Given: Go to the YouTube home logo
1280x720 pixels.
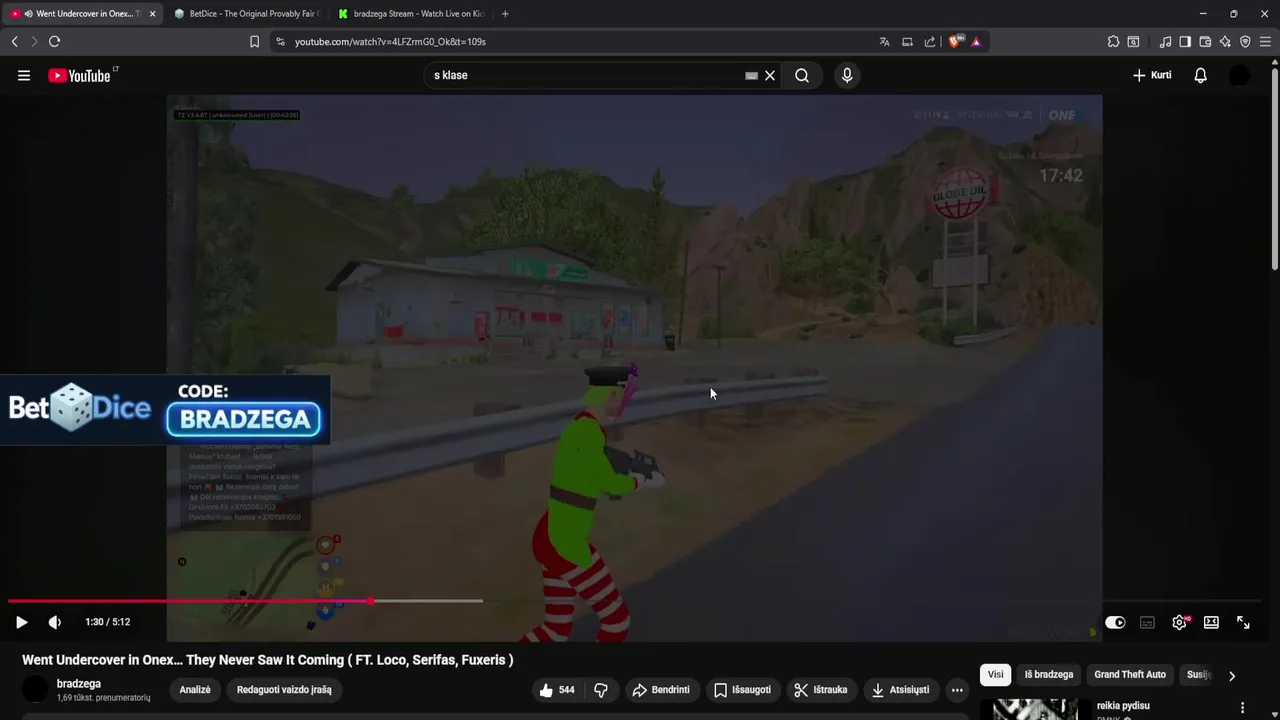Looking at the screenshot, I should coord(82,75).
